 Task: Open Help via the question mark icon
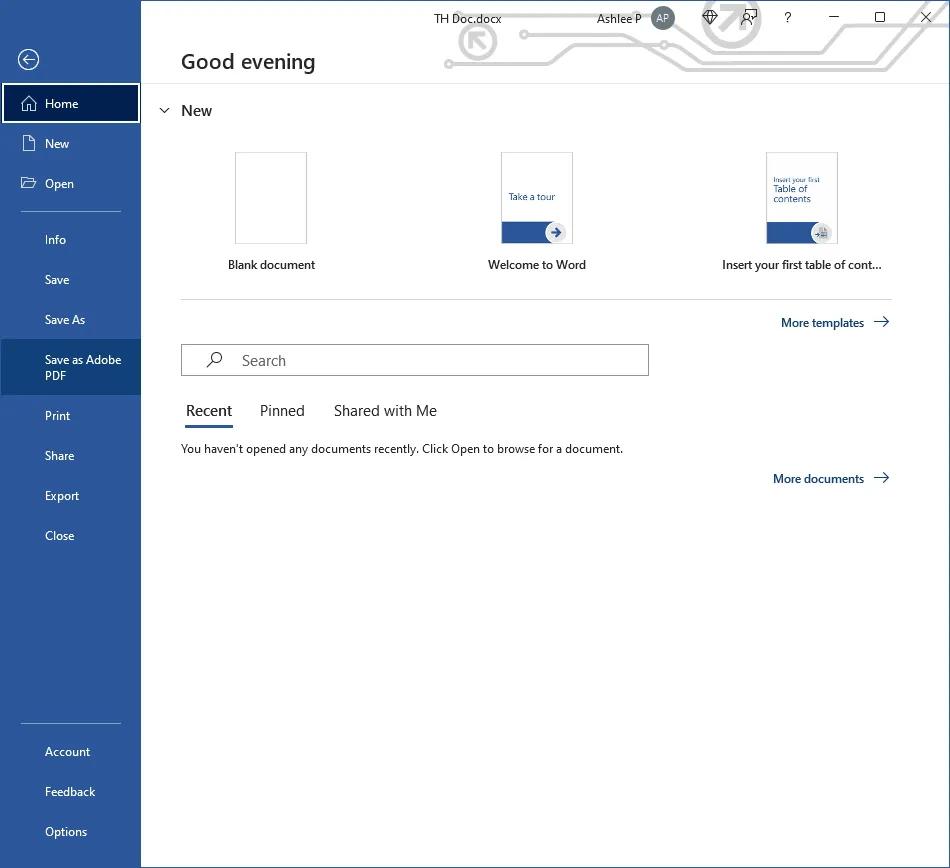point(788,18)
